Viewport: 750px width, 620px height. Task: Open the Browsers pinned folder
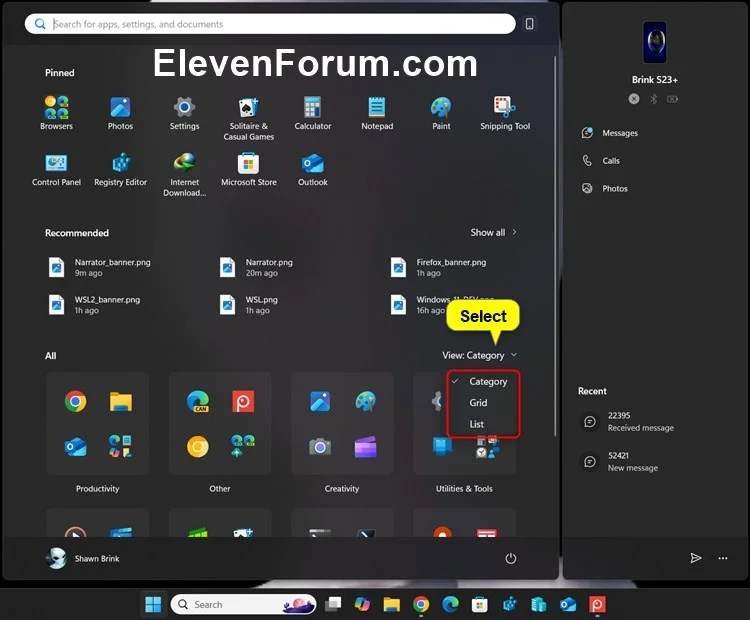click(56, 113)
